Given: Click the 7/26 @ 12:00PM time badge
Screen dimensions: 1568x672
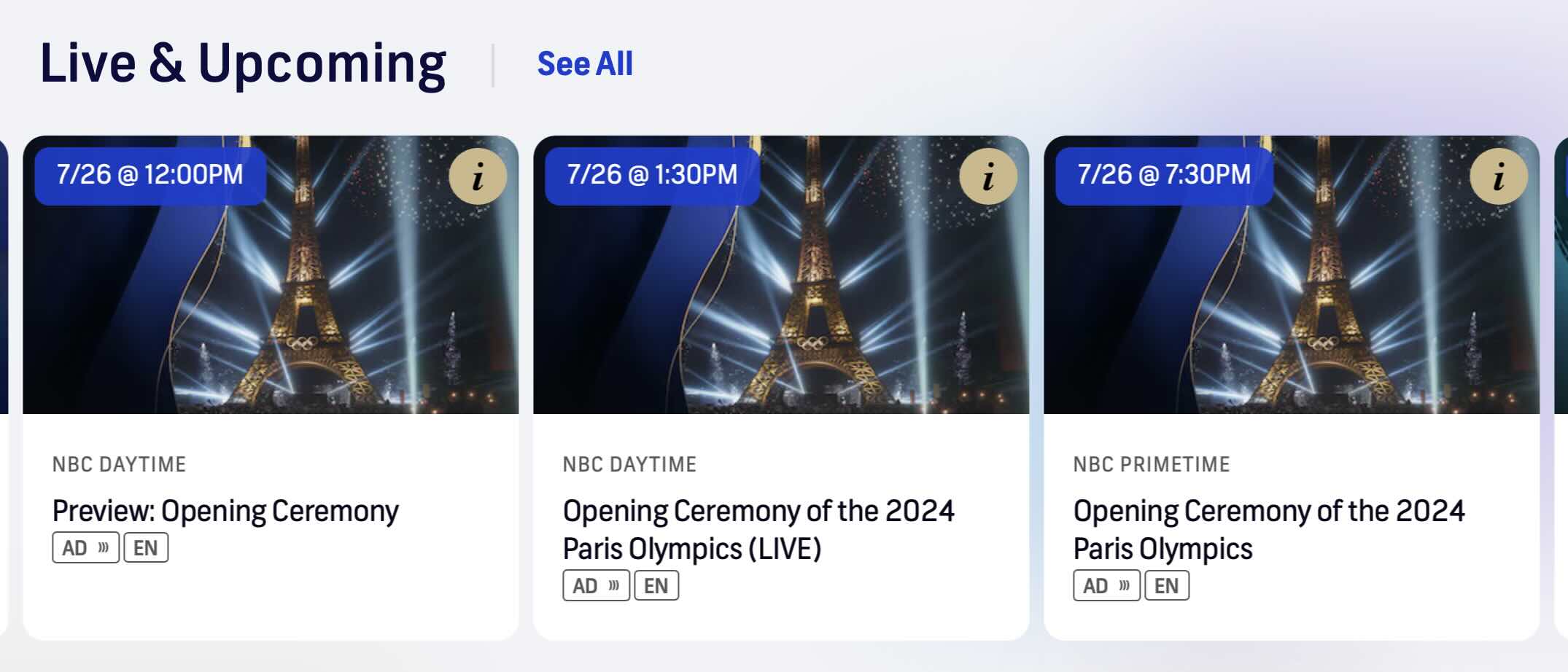Looking at the screenshot, I should coord(150,175).
